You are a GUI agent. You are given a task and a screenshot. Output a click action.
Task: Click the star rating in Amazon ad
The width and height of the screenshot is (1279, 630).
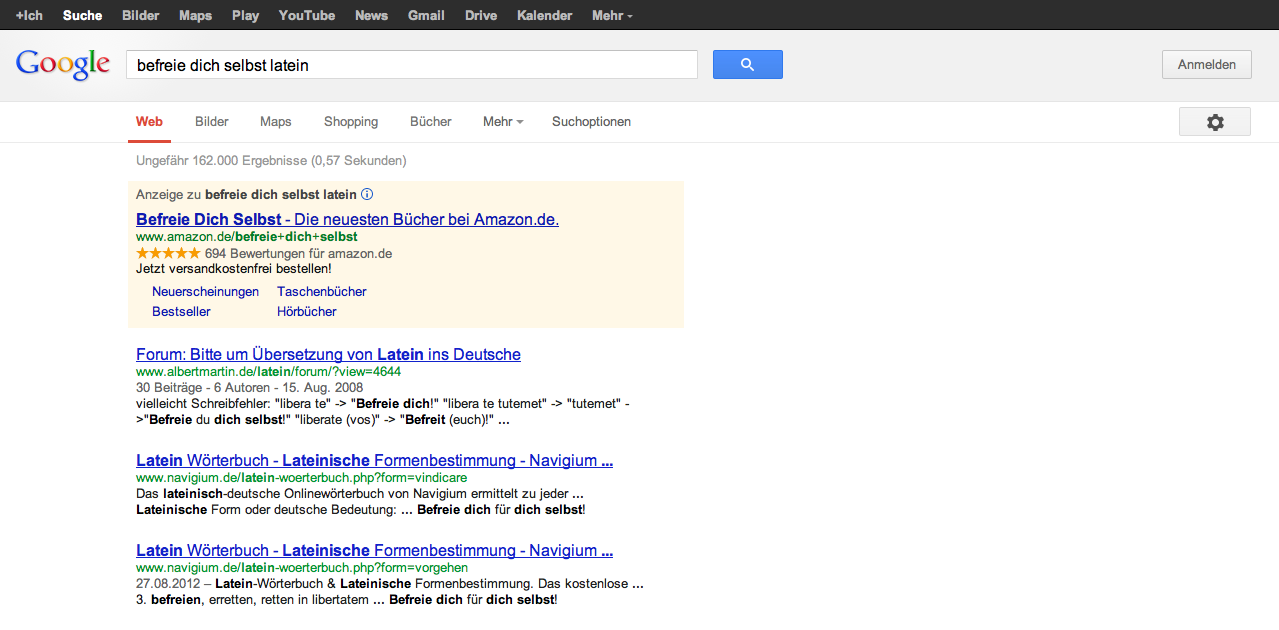pyautogui.click(x=168, y=254)
